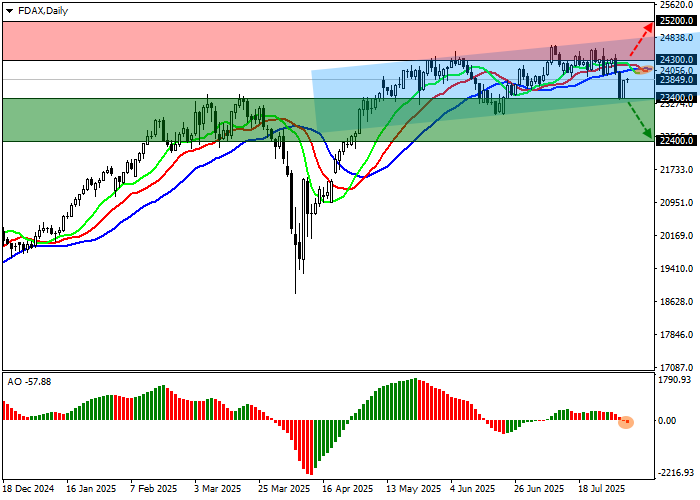Click the 4 Jun 2025 date label

click(473, 488)
